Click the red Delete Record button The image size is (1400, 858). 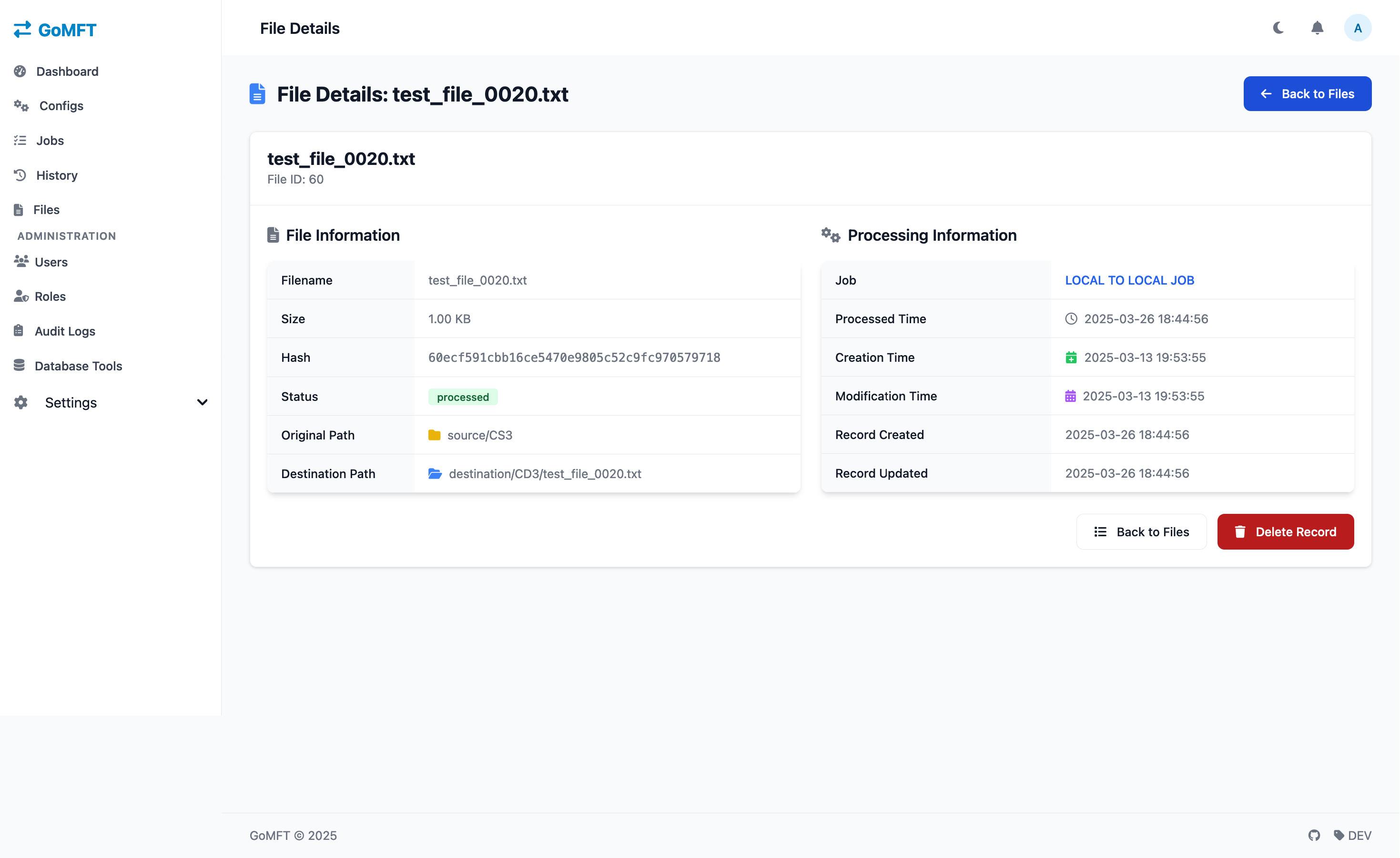coord(1285,532)
